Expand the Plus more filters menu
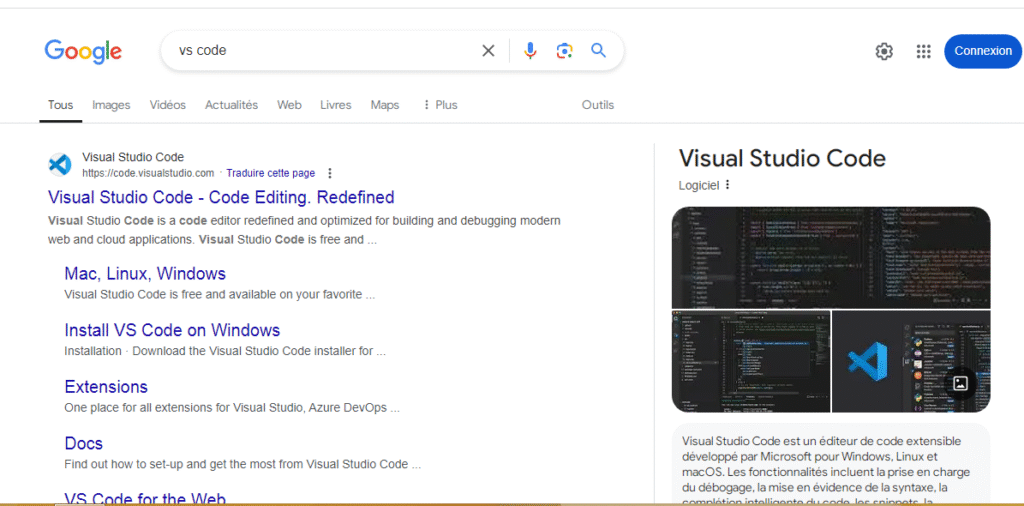 pyautogui.click(x=440, y=105)
